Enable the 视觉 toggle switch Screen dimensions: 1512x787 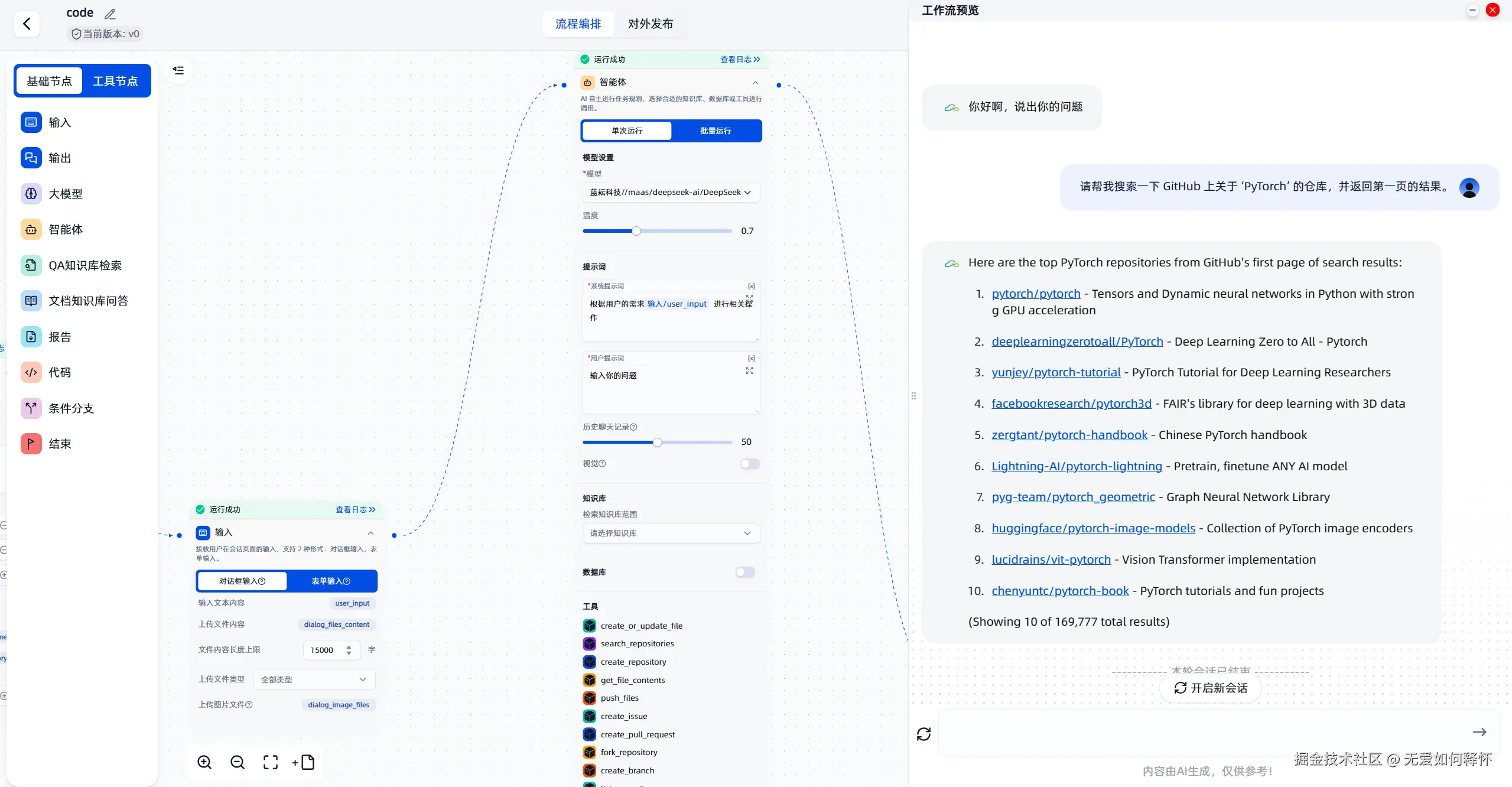[x=749, y=464]
